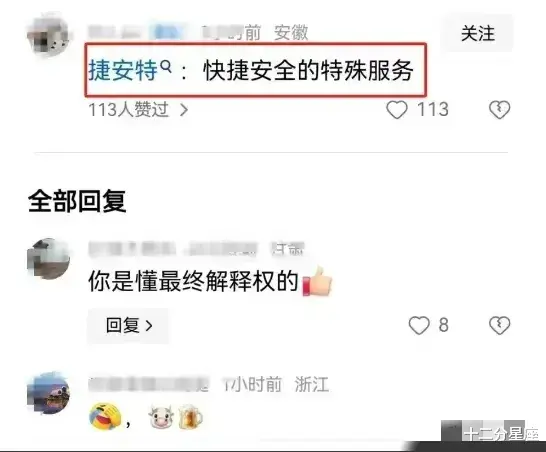Expand the 113人赞过 likers list

(138, 110)
